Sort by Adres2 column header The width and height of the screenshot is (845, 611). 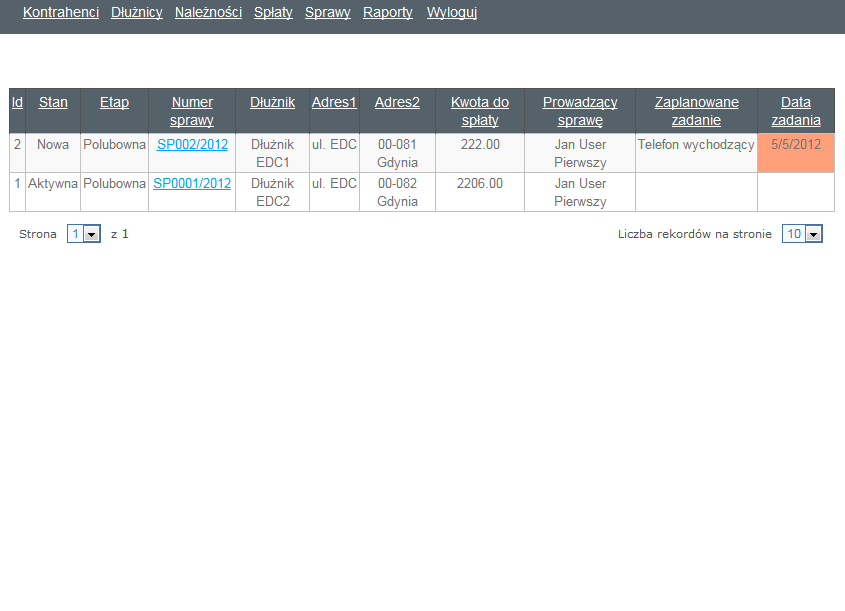tap(397, 102)
